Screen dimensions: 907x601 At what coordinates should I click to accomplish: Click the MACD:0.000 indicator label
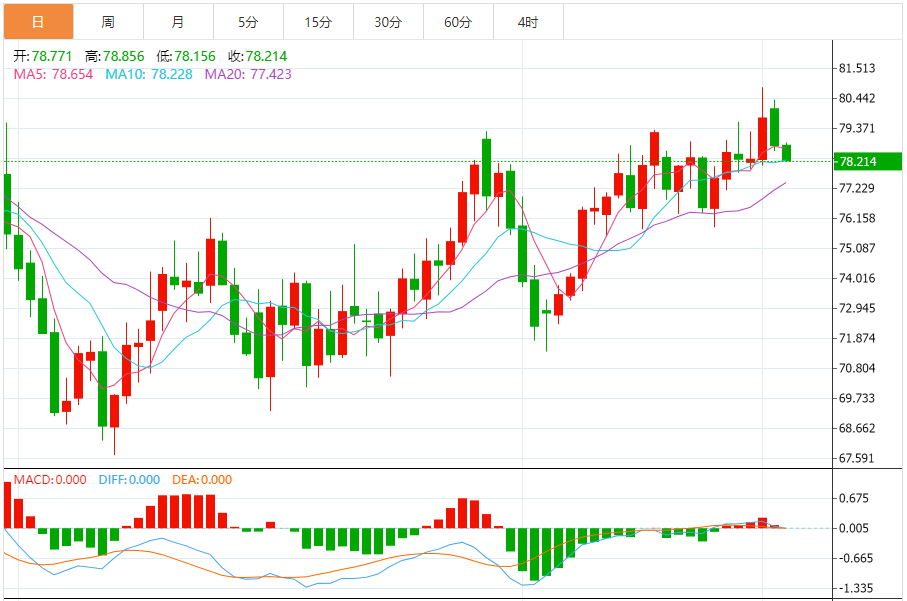pyautogui.click(x=50, y=480)
